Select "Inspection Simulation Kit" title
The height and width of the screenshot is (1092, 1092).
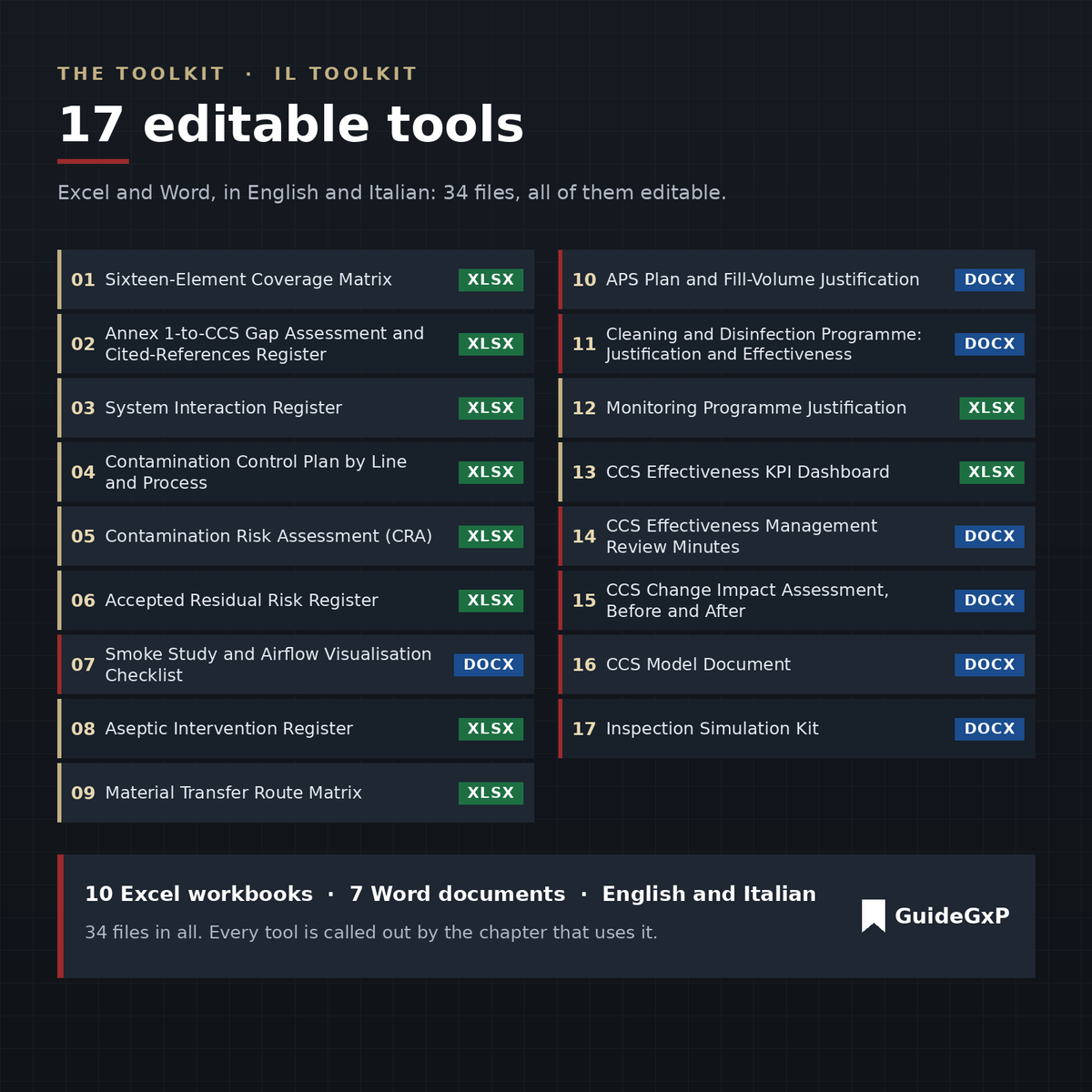pyautogui.click(x=713, y=729)
